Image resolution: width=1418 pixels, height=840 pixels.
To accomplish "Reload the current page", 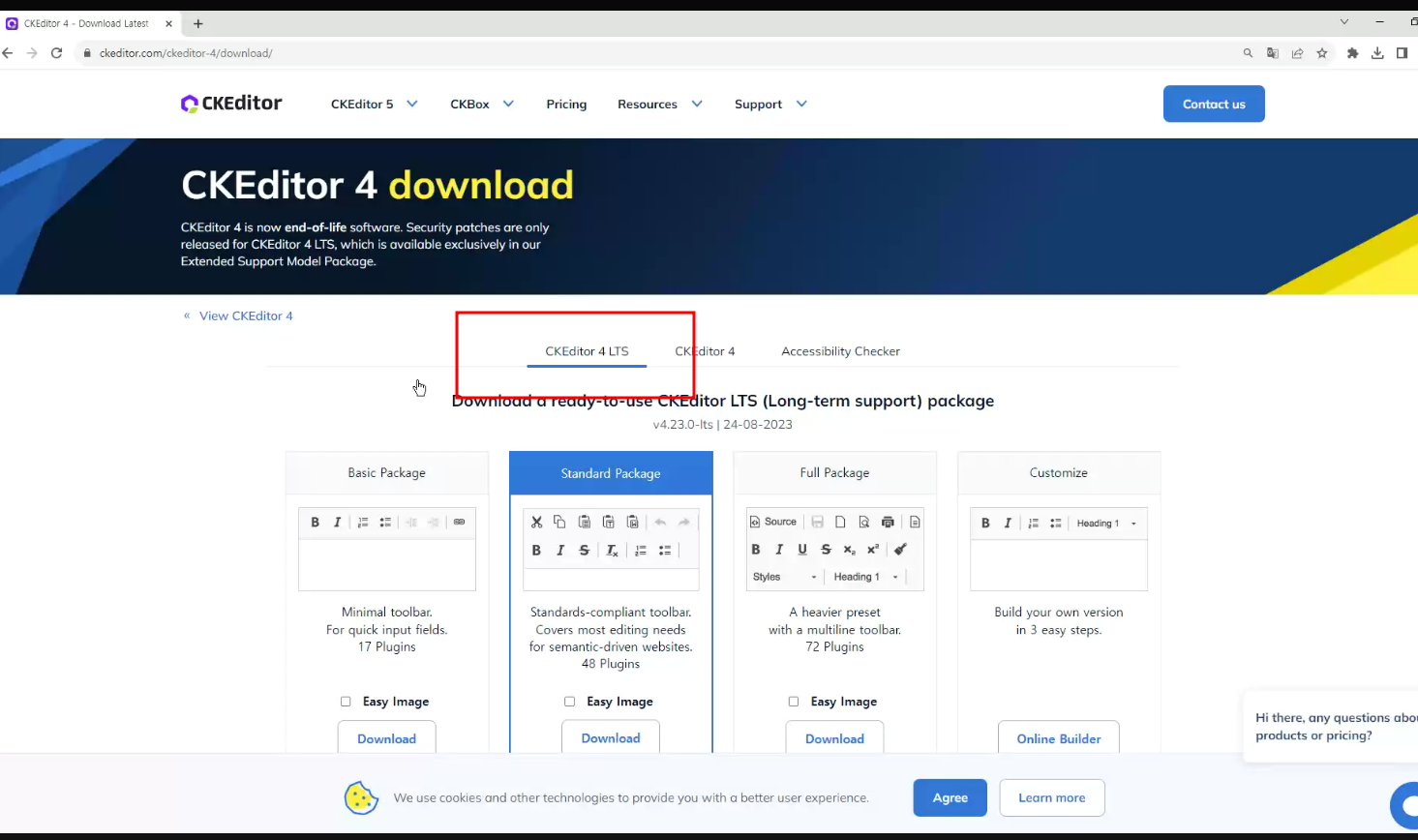I will 57,53.
